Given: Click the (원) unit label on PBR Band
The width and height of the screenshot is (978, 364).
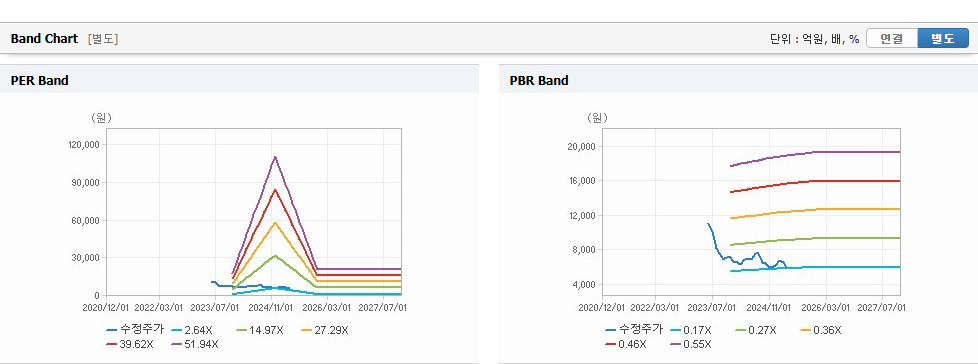Looking at the screenshot, I should coord(597,118).
